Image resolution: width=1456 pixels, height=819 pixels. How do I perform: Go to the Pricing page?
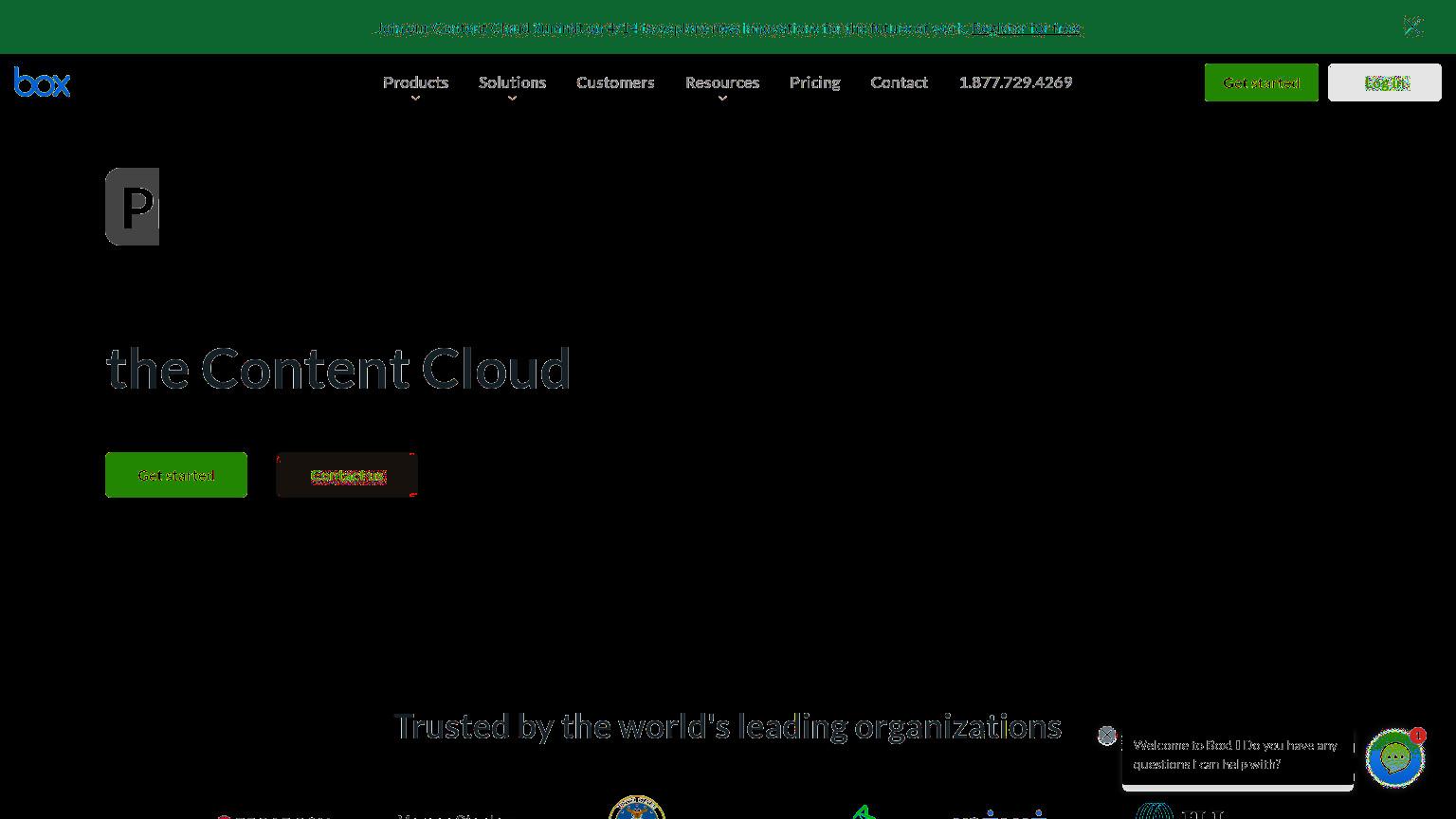point(814,82)
